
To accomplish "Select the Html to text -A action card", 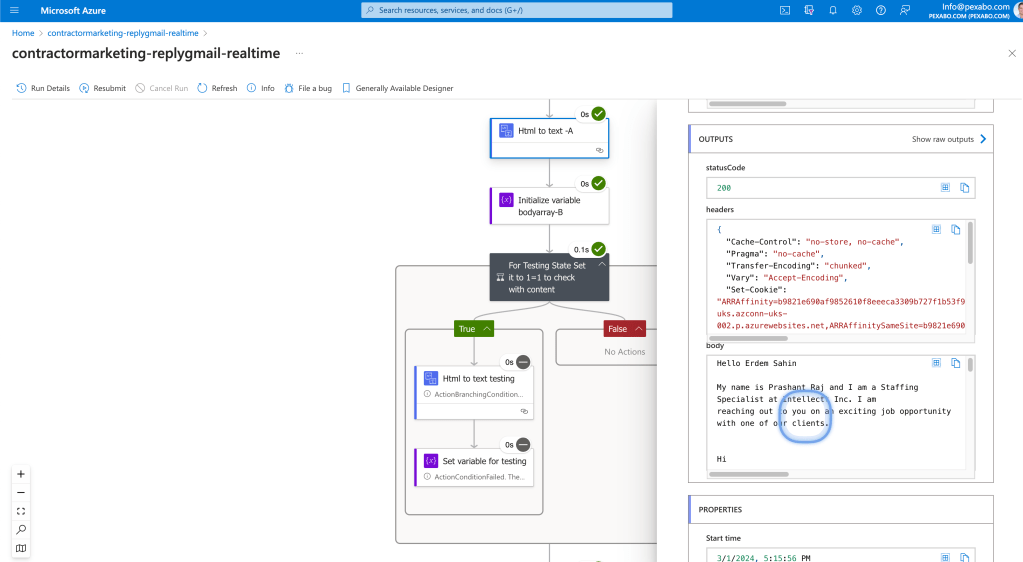I will (549, 138).
